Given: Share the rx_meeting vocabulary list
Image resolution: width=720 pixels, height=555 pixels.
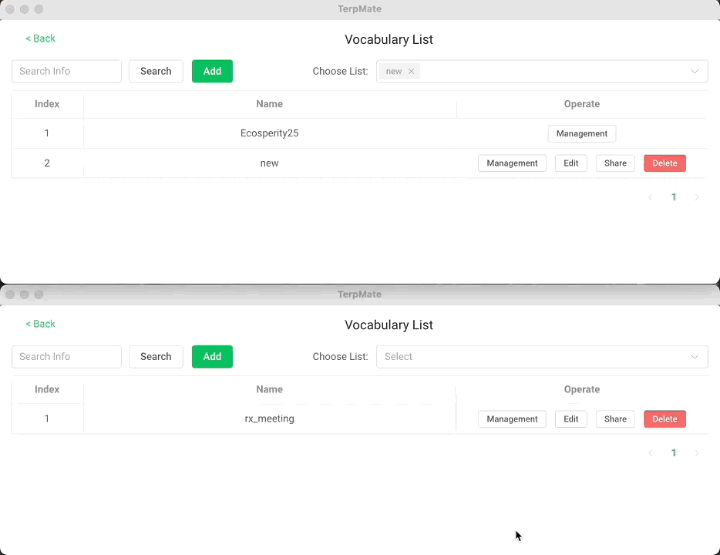Looking at the screenshot, I should [x=615, y=419].
